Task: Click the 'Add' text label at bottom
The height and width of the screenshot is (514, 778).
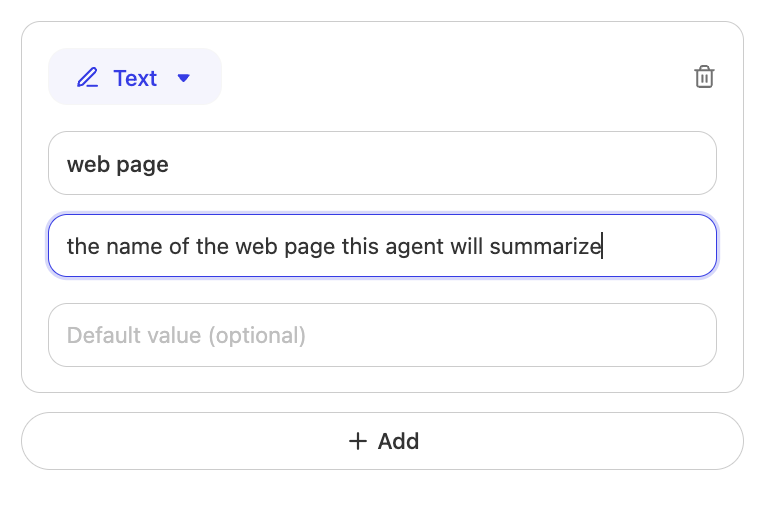Action: point(398,441)
